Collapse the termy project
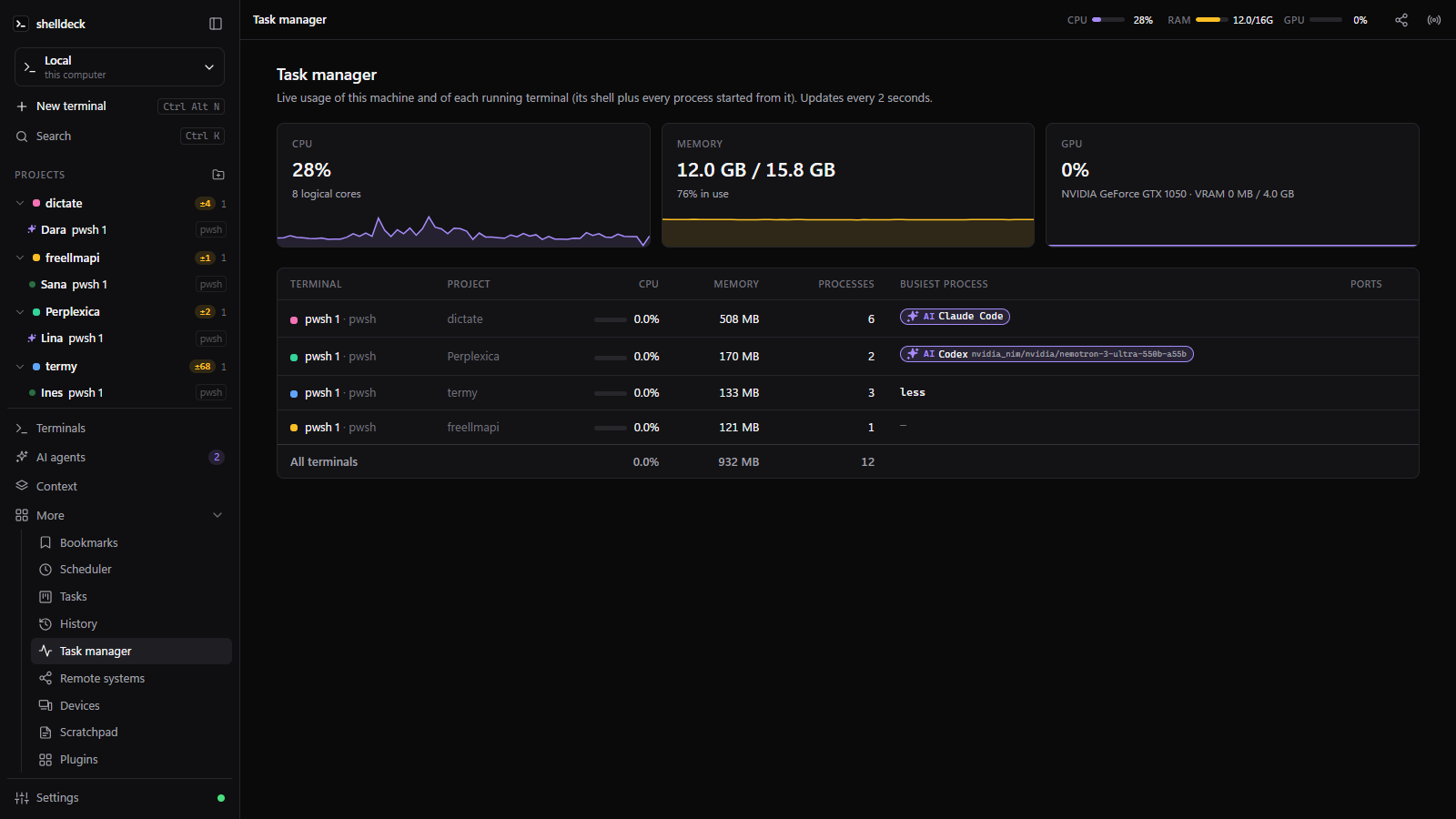 pyautogui.click(x=20, y=367)
